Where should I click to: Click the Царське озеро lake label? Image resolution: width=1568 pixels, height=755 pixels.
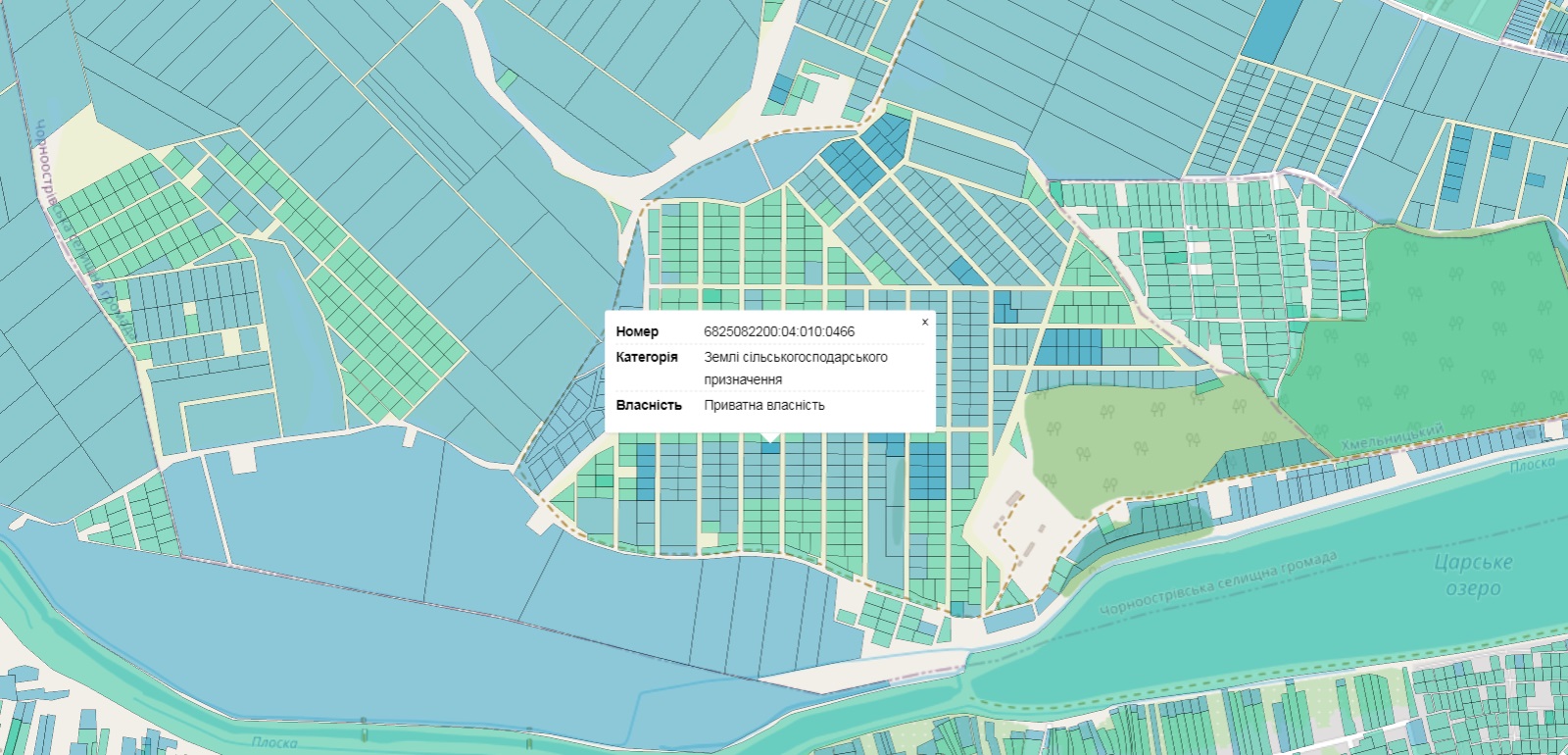1473,575
